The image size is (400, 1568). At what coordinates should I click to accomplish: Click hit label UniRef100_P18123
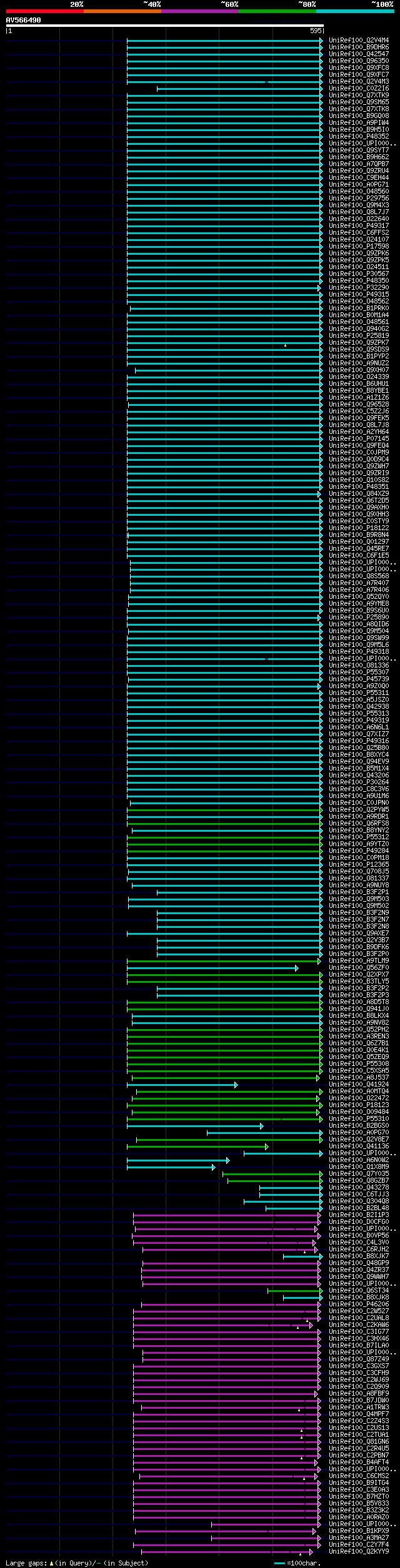359,1105
